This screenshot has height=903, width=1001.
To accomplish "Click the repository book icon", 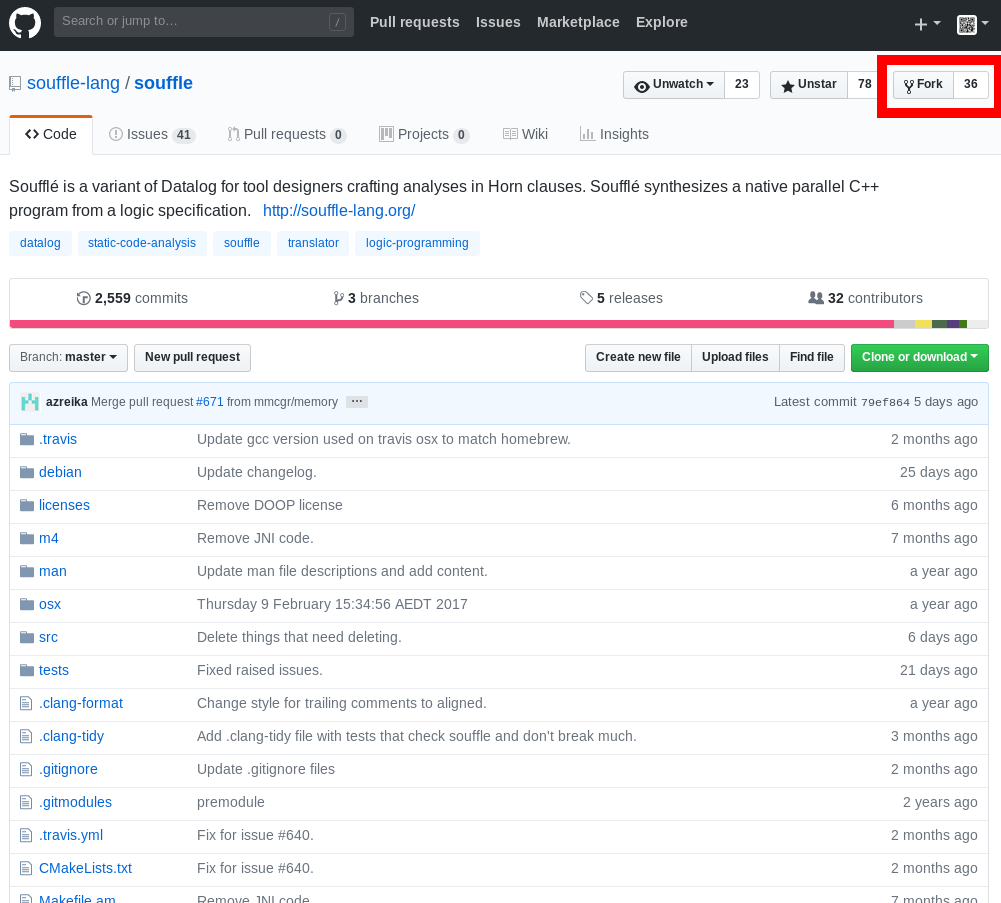I will point(15,84).
